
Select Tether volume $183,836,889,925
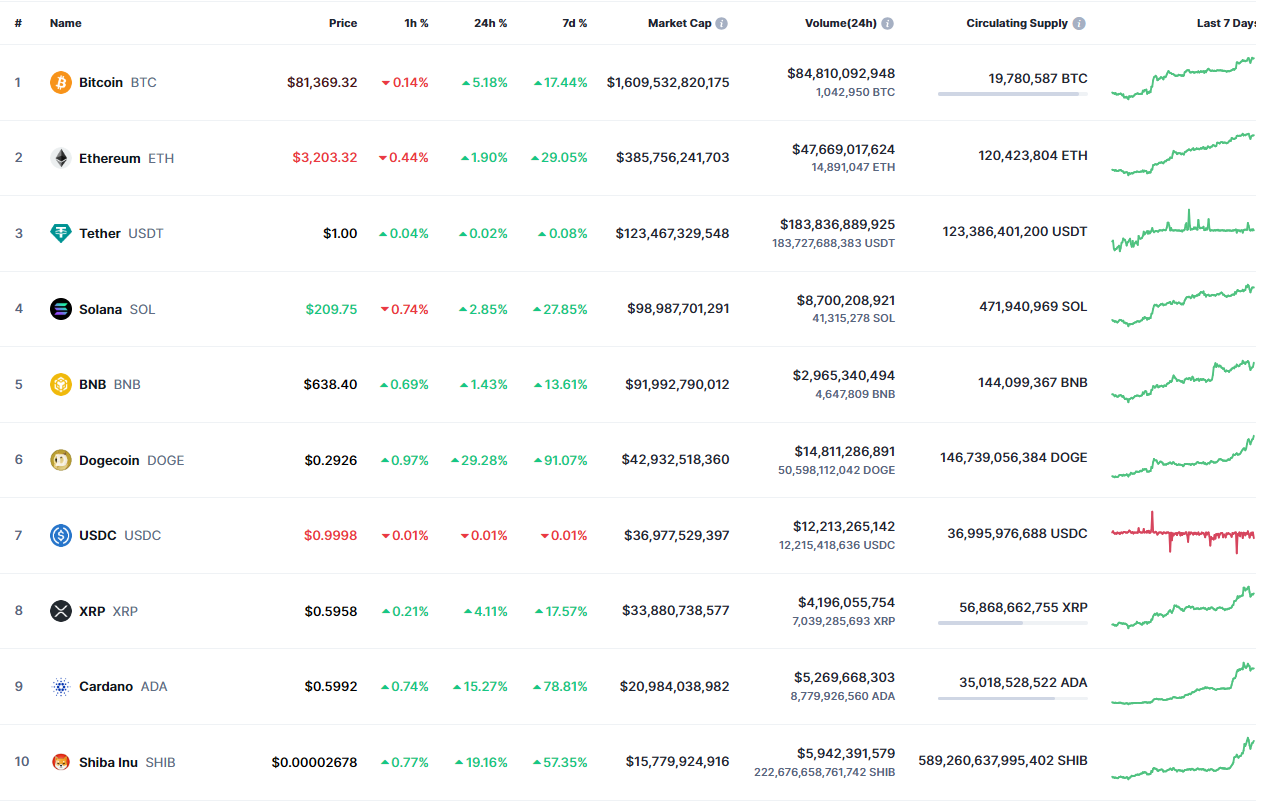click(x=838, y=224)
